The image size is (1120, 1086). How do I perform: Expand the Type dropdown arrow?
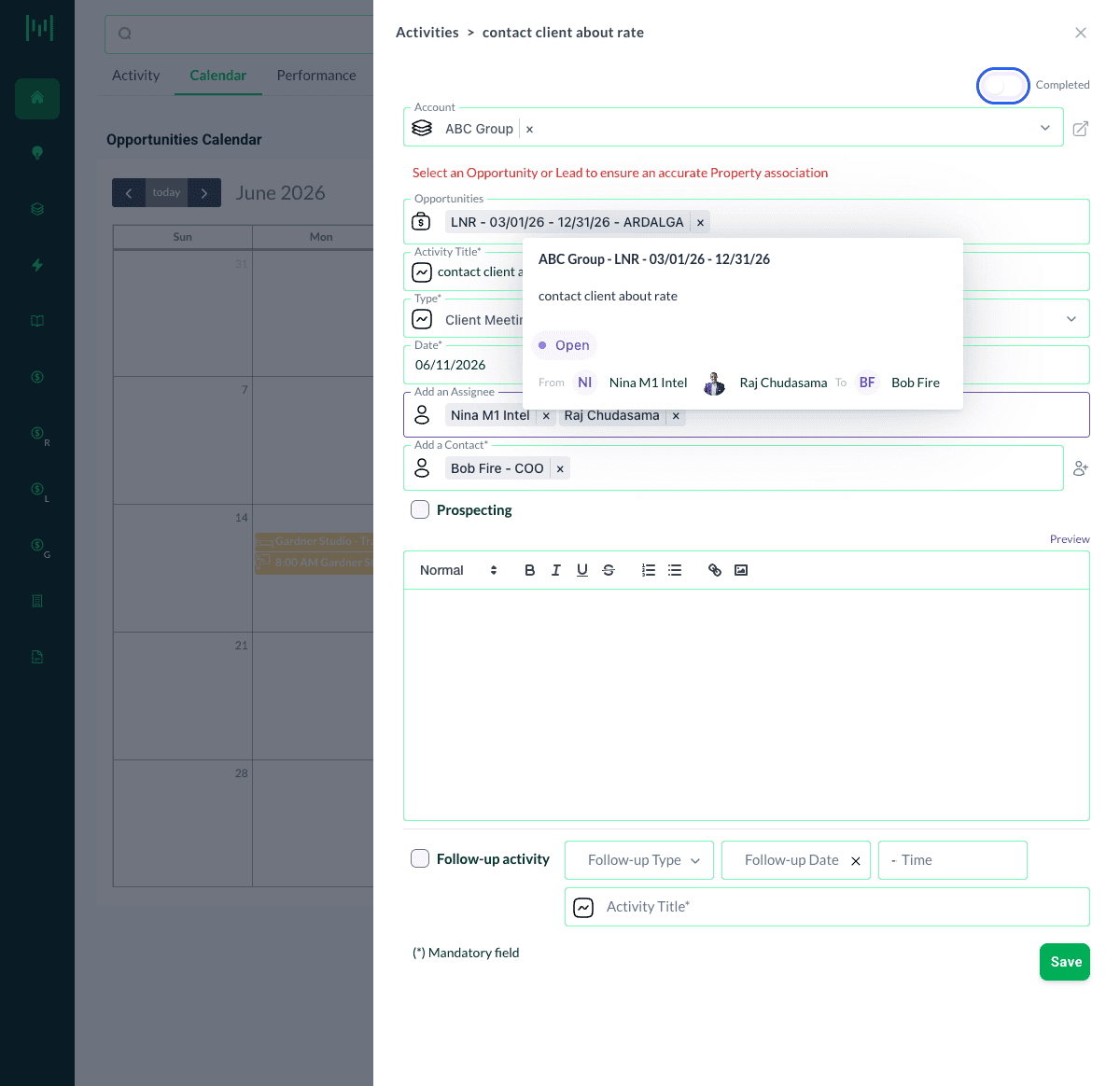click(x=1071, y=319)
